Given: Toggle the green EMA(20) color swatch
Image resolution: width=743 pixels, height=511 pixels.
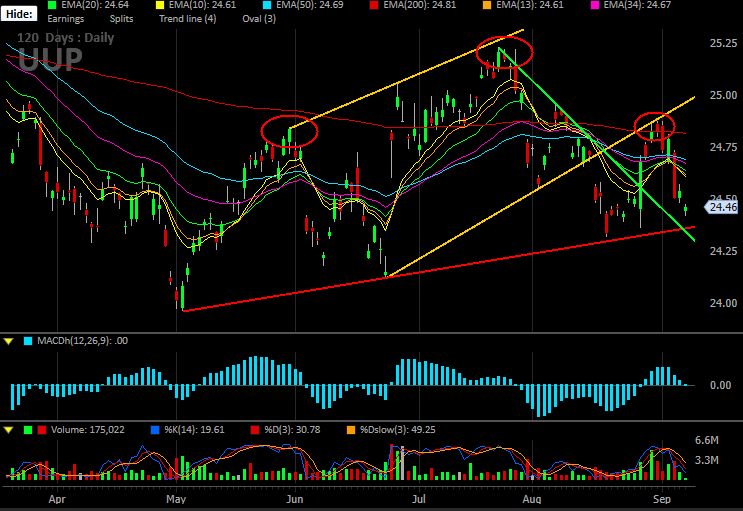Looking at the screenshot, I should [x=52, y=5].
